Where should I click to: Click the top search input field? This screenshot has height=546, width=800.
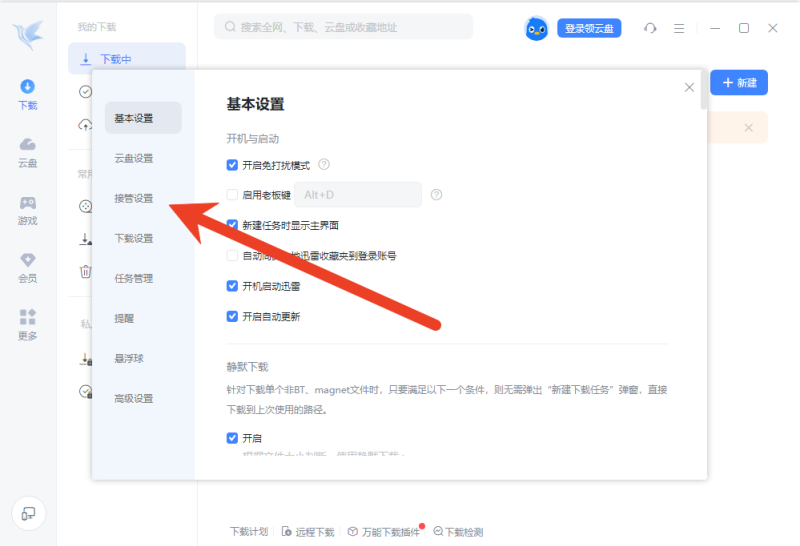343,27
